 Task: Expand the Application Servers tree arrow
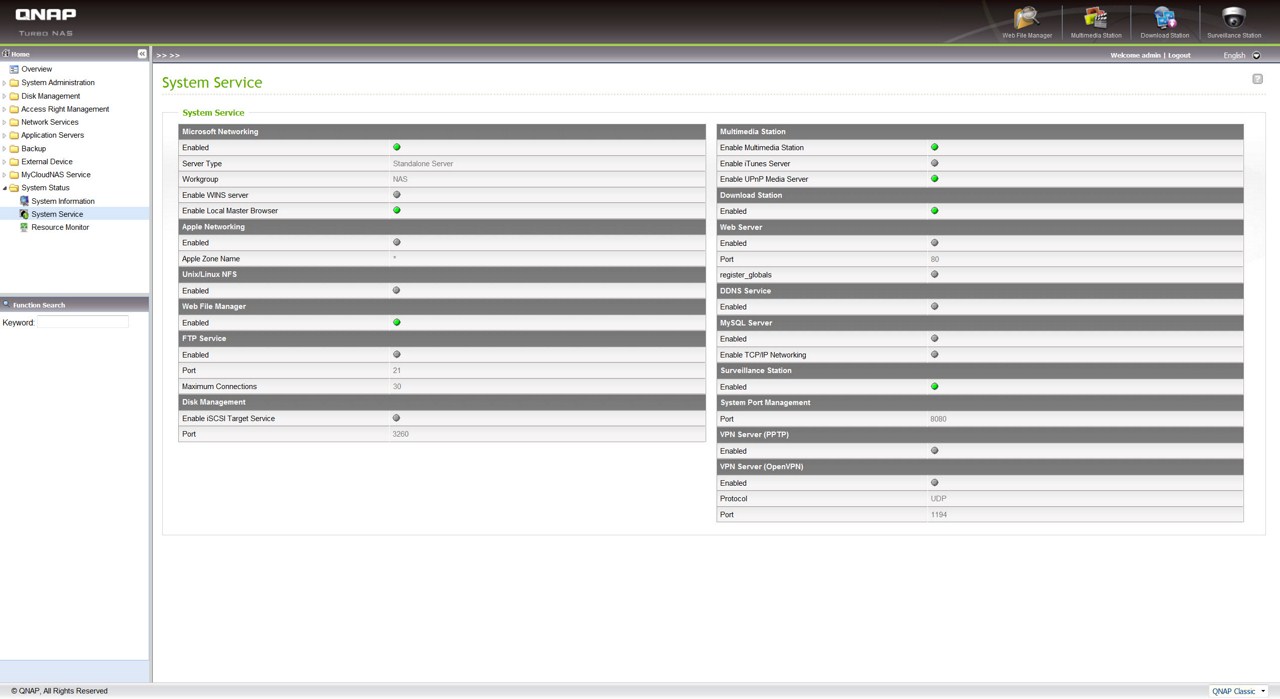4,135
